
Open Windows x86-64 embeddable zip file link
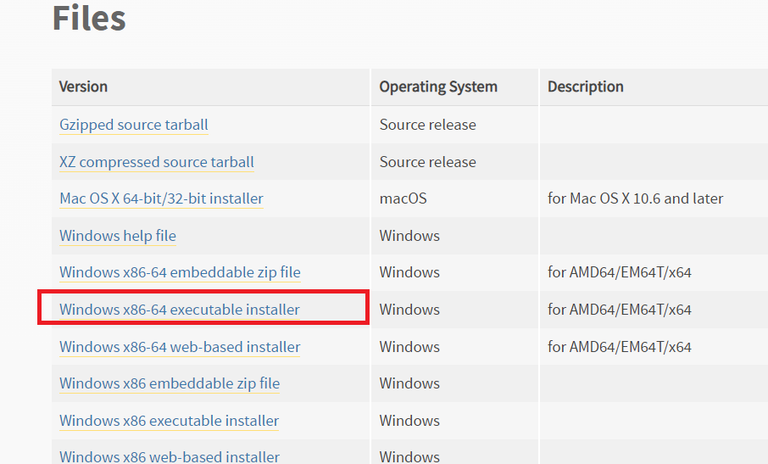click(180, 272)
